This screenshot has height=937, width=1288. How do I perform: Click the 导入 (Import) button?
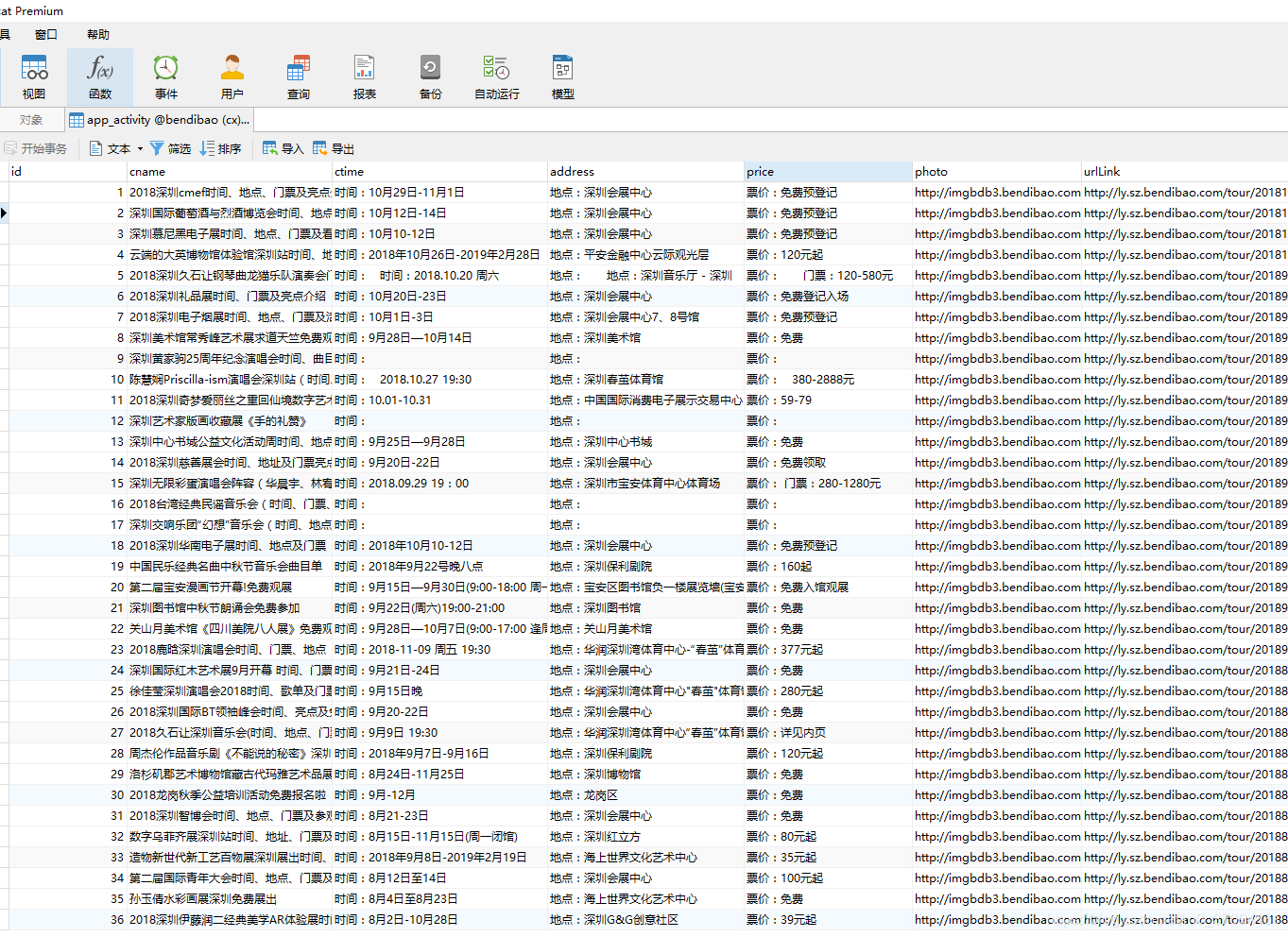[x=283, y=149]
